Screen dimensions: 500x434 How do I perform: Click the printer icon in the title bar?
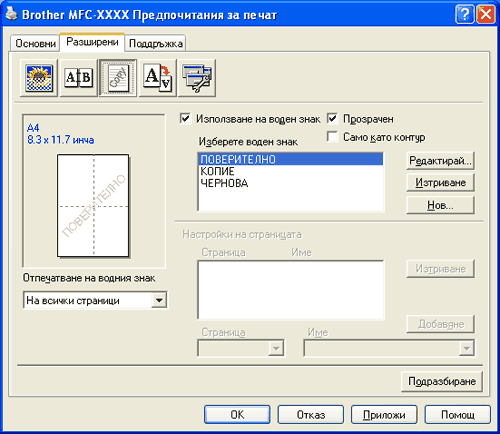point(11,14)
